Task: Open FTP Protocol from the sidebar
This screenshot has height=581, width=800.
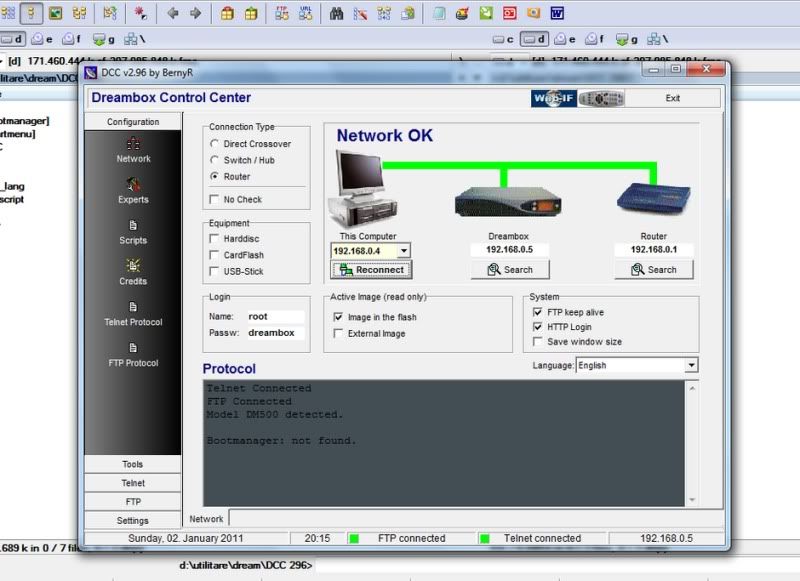Action: [133, 354]
